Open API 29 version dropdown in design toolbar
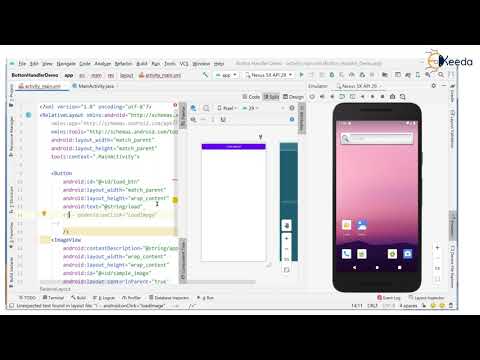This screenshot has width=480, height=360. point(250,108)
